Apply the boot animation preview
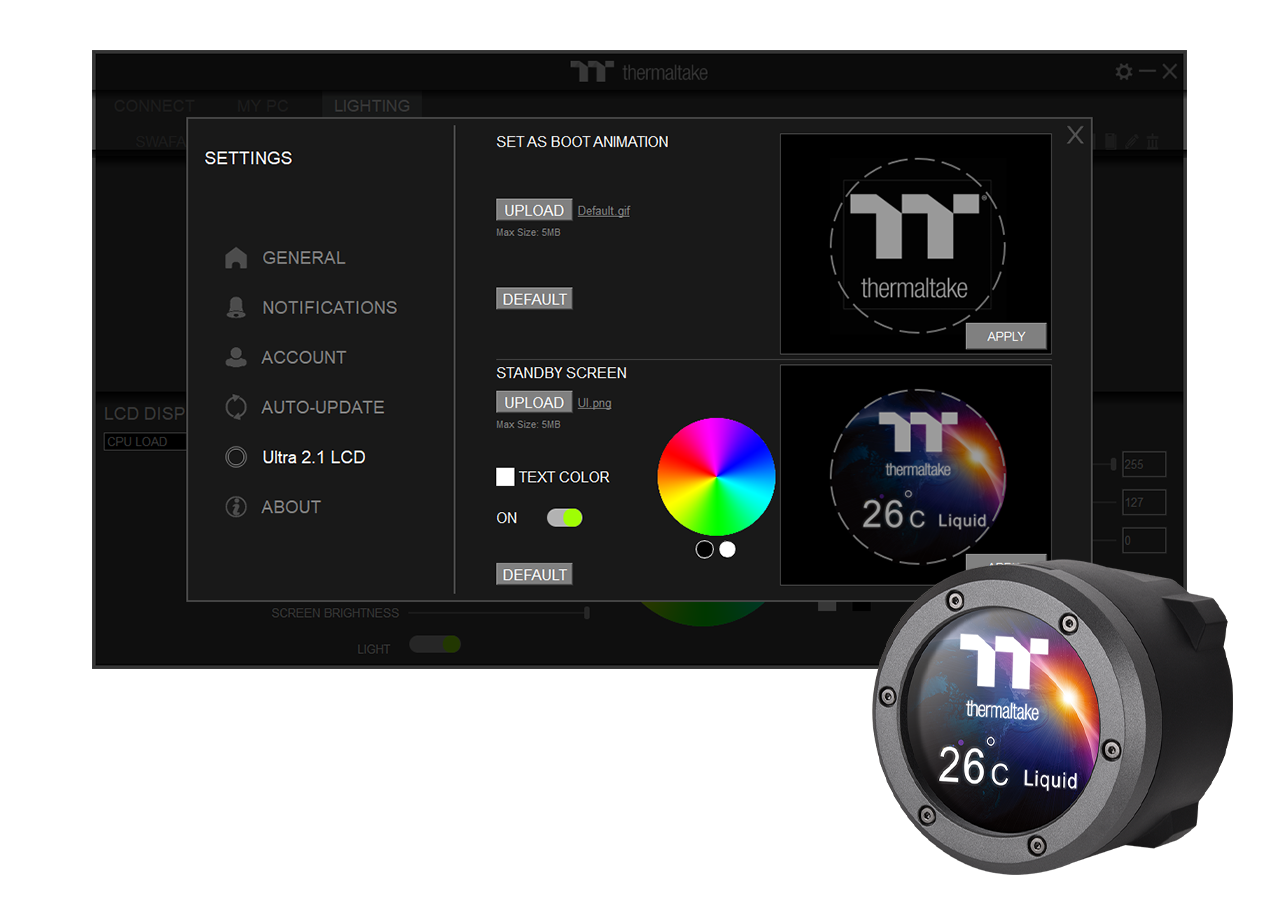Viewport: 1280px width, 900px height. click(x=1006, y=336)
